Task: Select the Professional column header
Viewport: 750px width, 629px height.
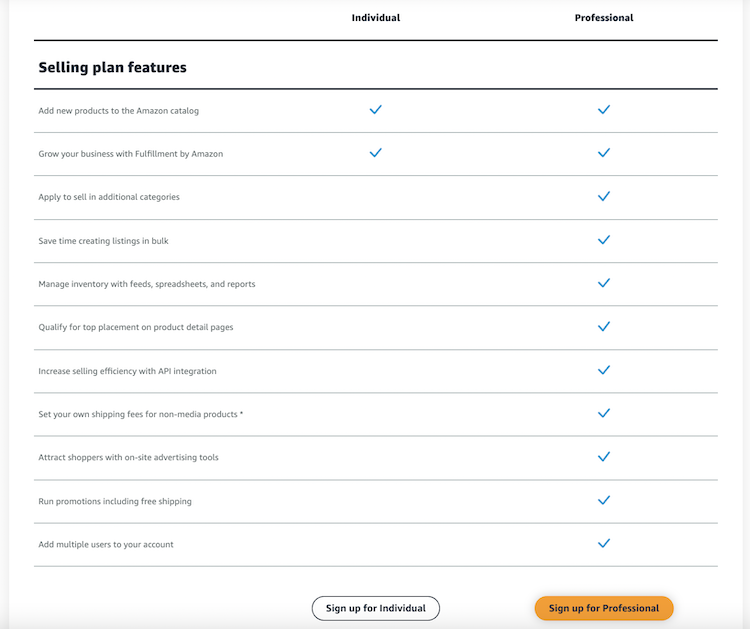Action: [604, 18]
